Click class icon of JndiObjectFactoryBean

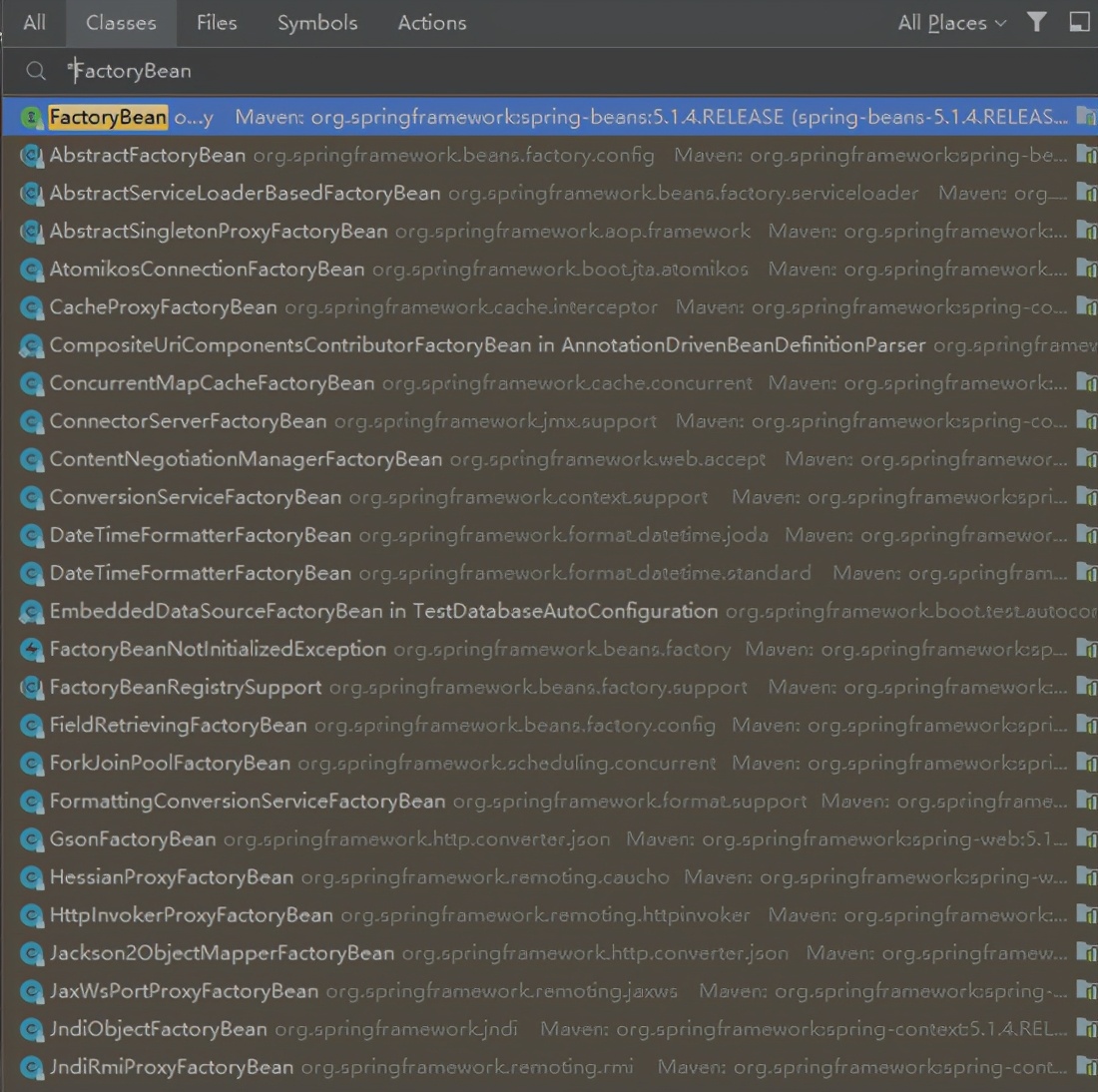(x=32, y=1029)
